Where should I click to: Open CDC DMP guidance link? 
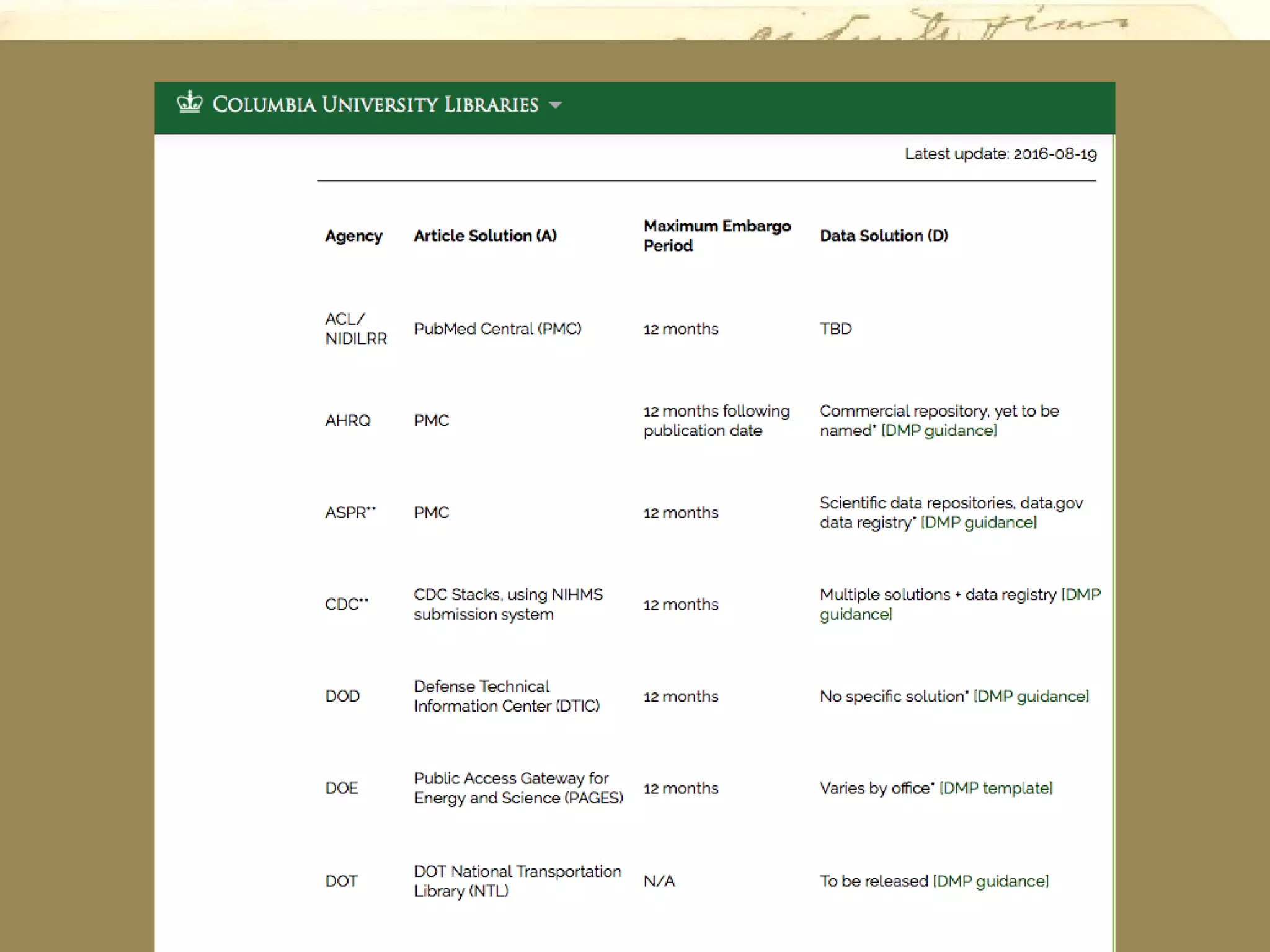click(x=856, y=614)
